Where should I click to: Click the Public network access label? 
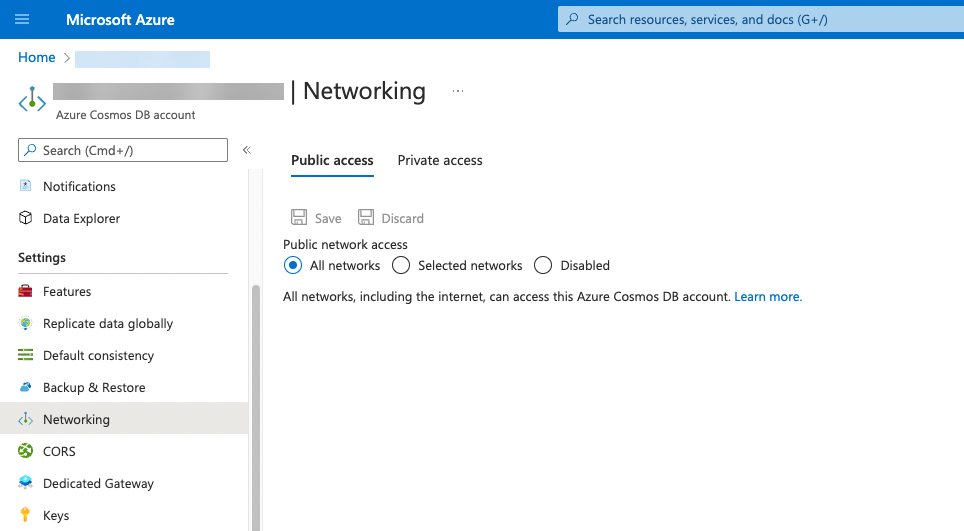pos(345,245)
